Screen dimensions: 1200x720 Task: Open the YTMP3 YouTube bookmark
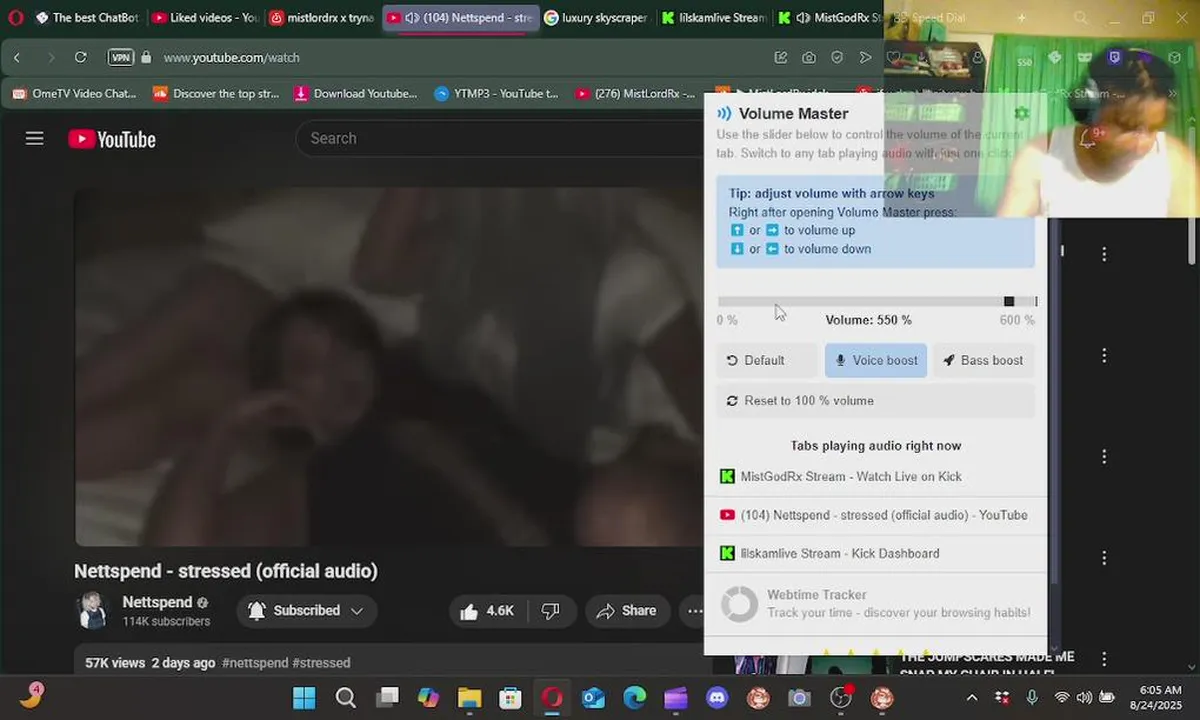pos(497,94)
